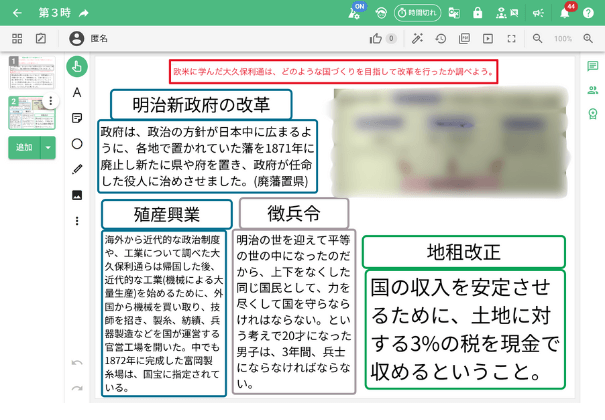Click the magic wand icon

[x=415, y=38]
